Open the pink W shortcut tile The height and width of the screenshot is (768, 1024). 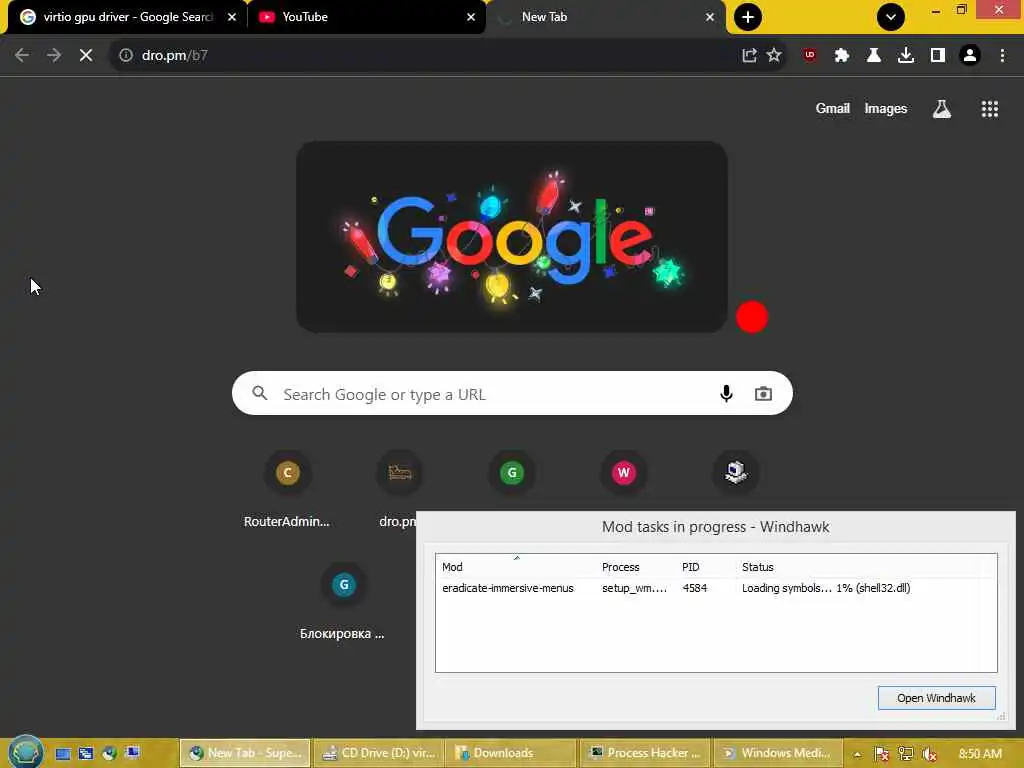tap(624, 473)
